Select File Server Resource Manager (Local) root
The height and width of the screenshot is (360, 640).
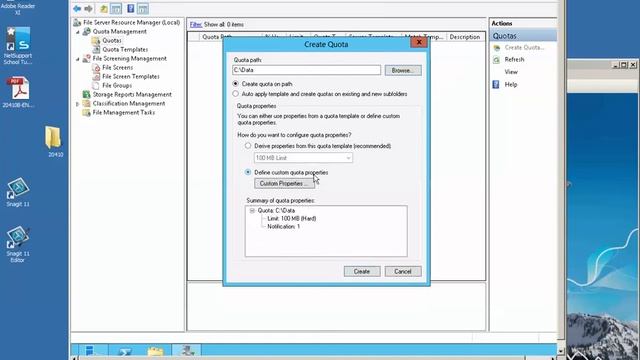pyautogui.click(x=131, y=22)
